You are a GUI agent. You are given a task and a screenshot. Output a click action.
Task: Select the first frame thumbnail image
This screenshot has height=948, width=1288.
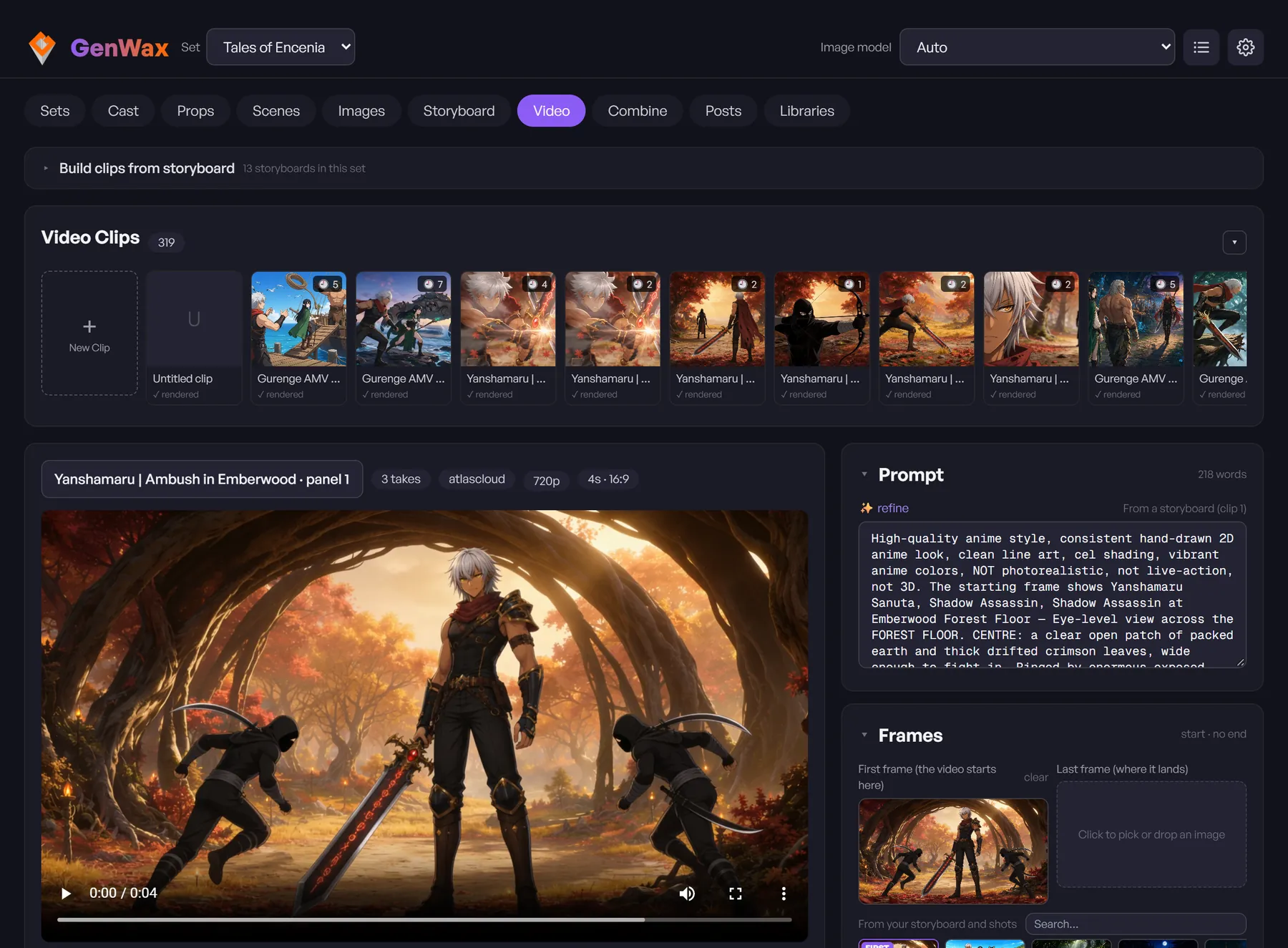[953, 851]
